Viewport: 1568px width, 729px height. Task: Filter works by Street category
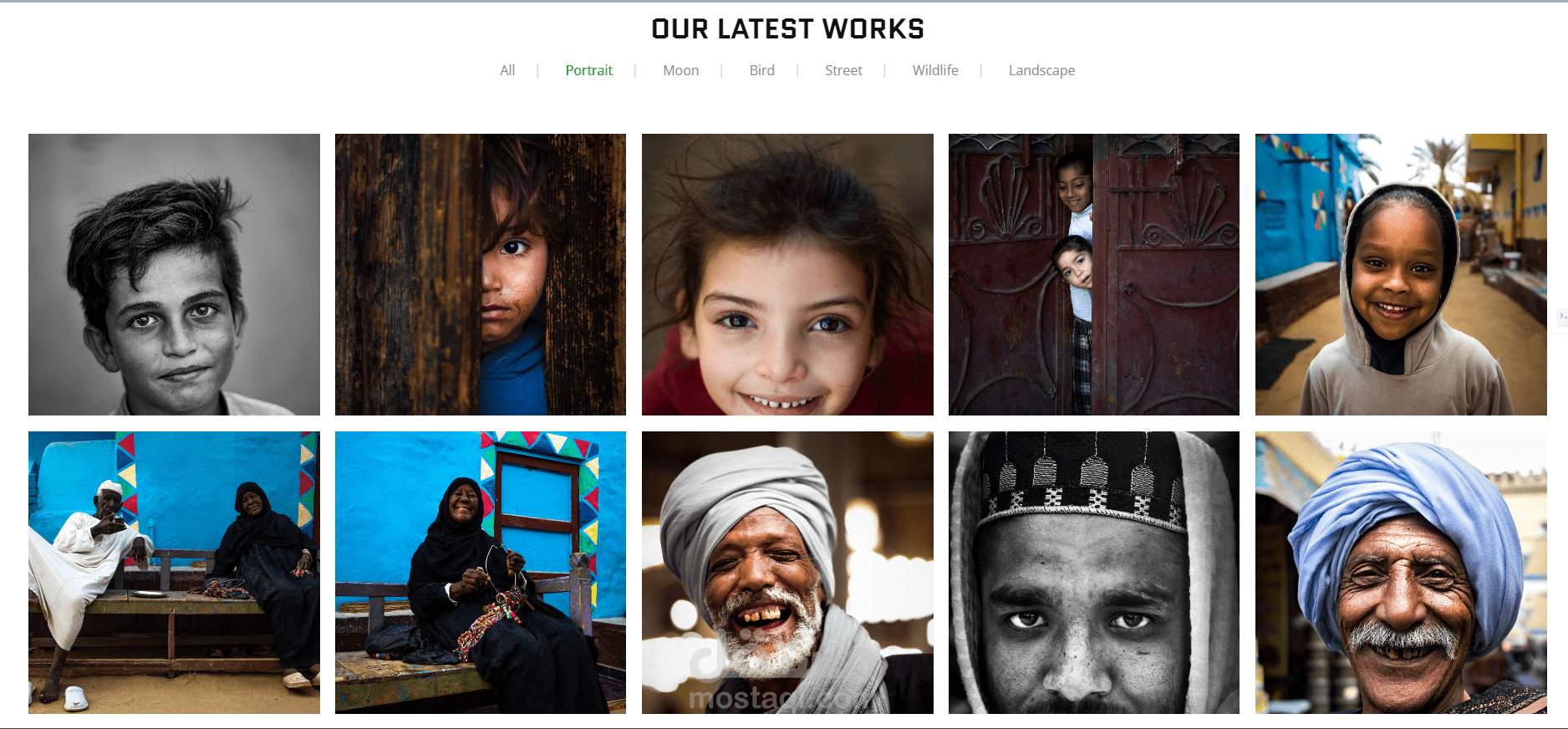[843, 70]
